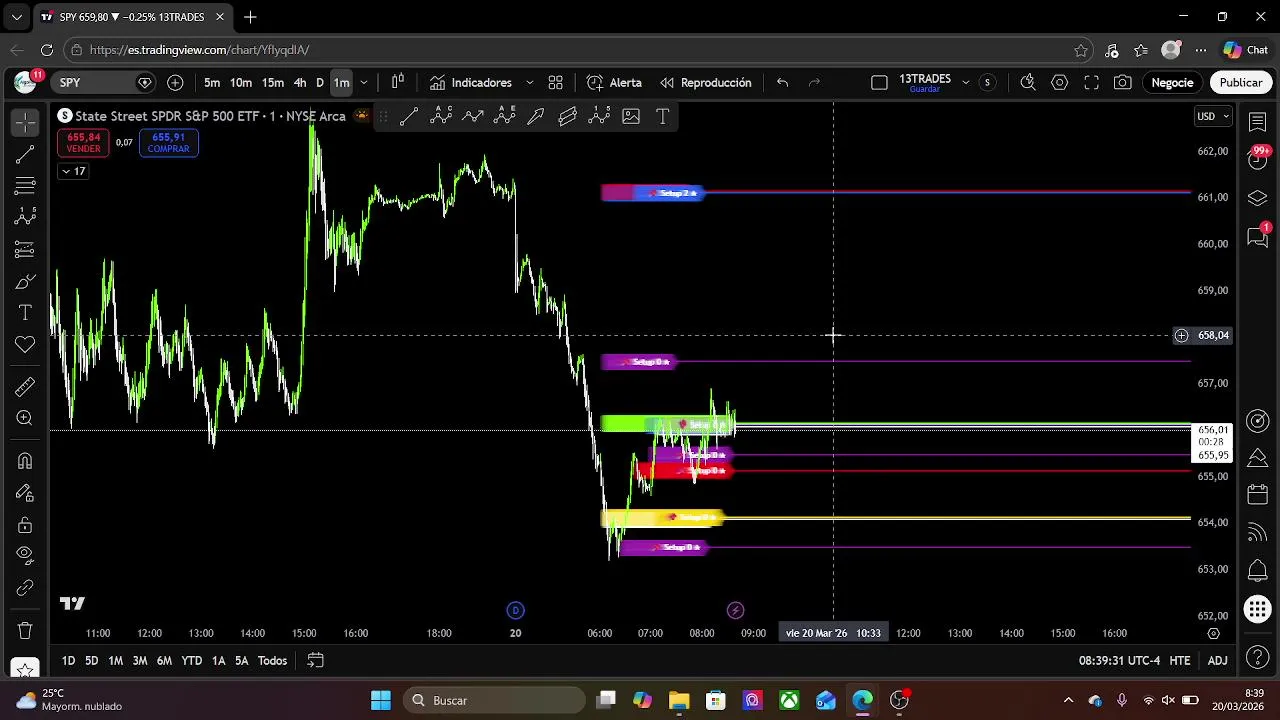Expand the Indicadores favorites dropdown
1280x720 pixels.
tap(529, 82)
